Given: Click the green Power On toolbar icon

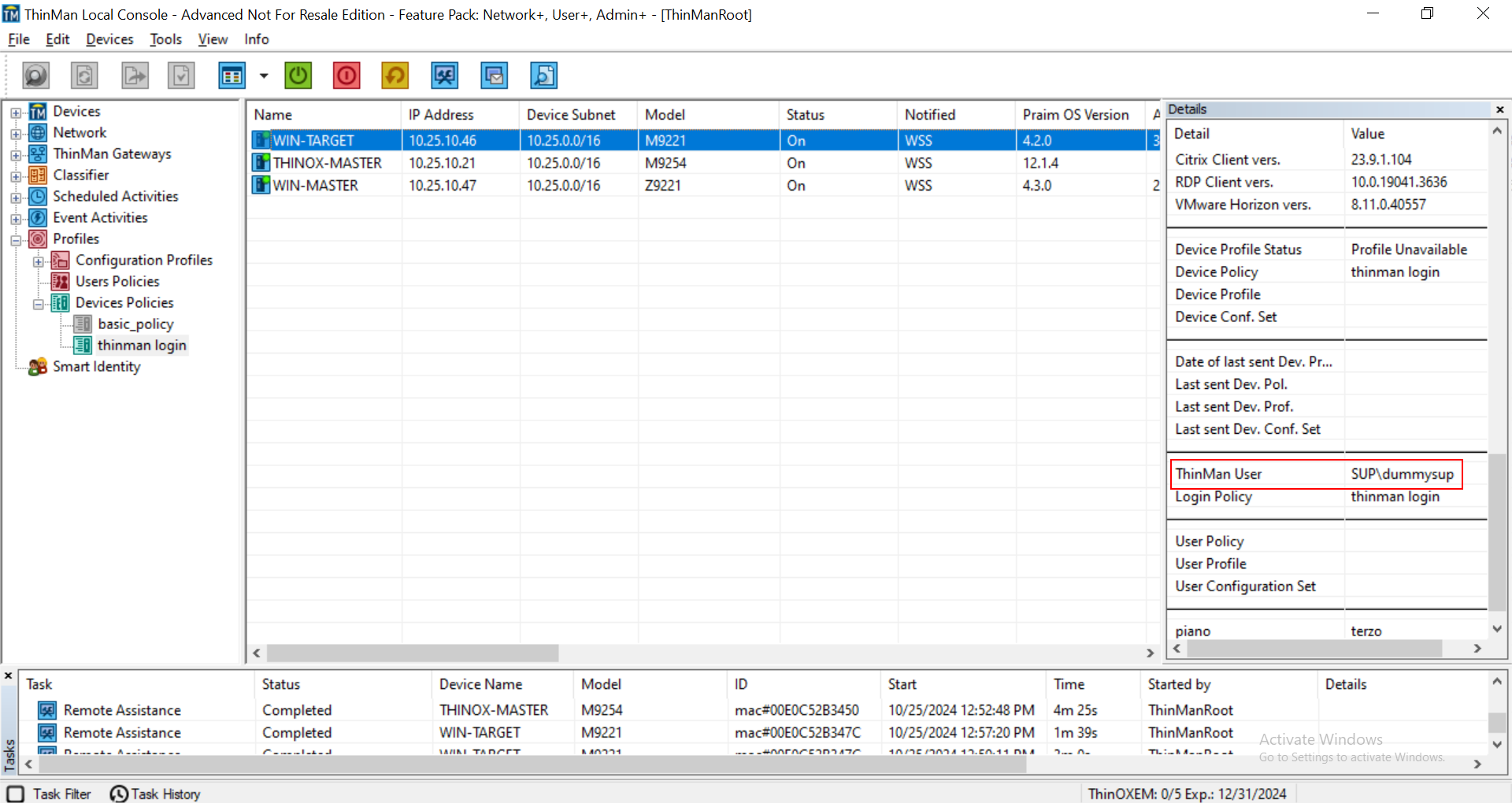Looking at the screenshot, I should (298, 76).
